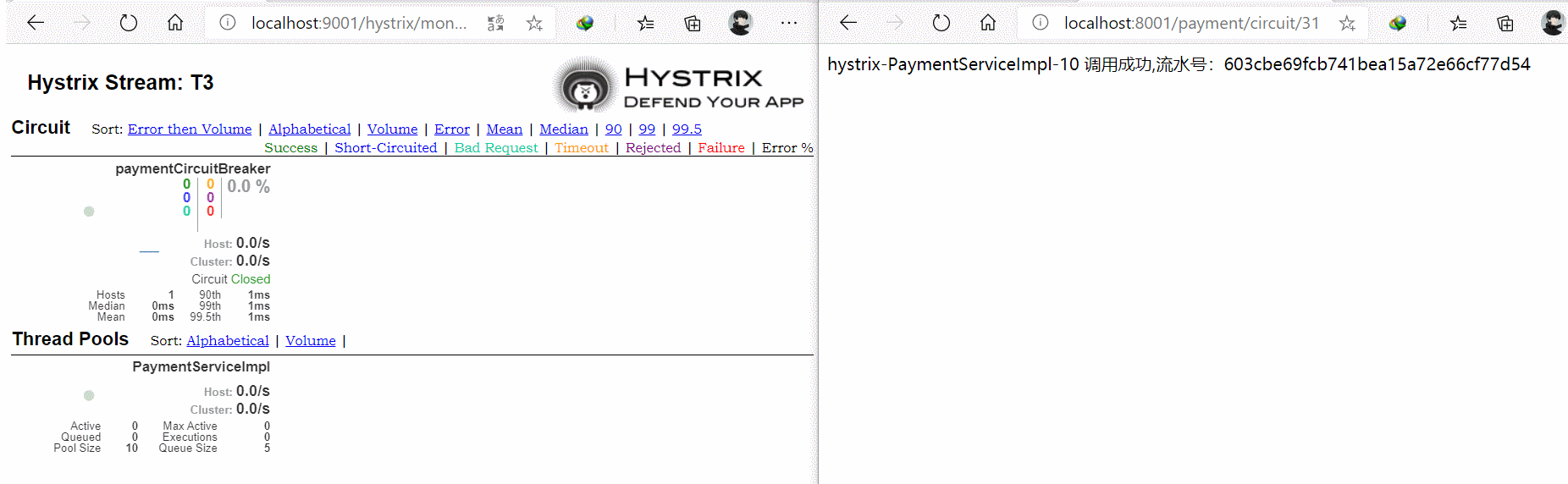Reload the Hystrix monitor page

click(x=129, y=23)
